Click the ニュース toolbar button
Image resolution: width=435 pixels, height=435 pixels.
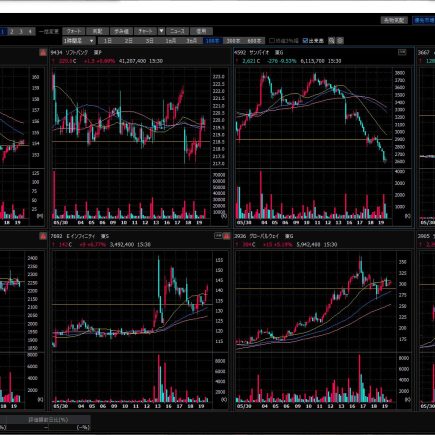[x=177, y=31]
